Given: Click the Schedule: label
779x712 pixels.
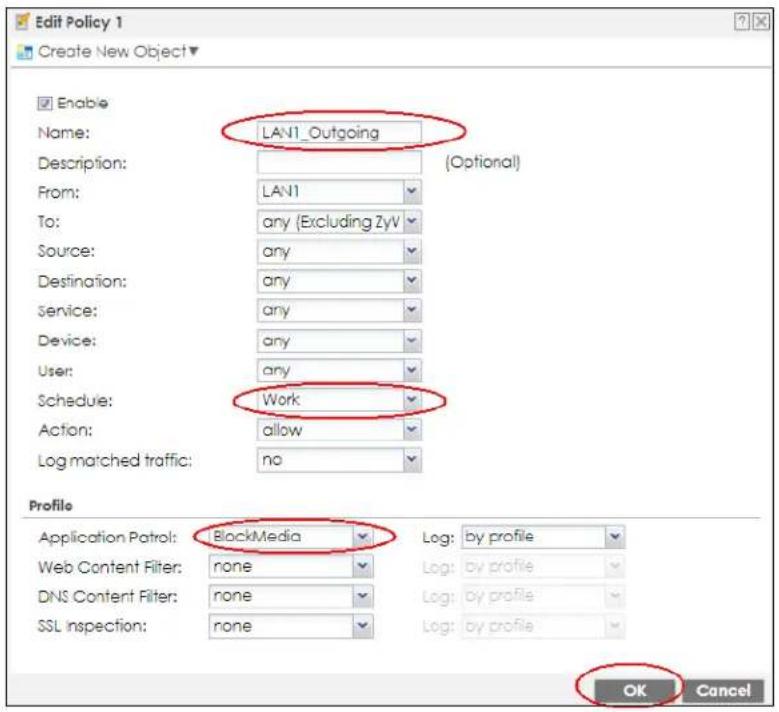Looking at the screenshot, I should [x=75, y=400].
